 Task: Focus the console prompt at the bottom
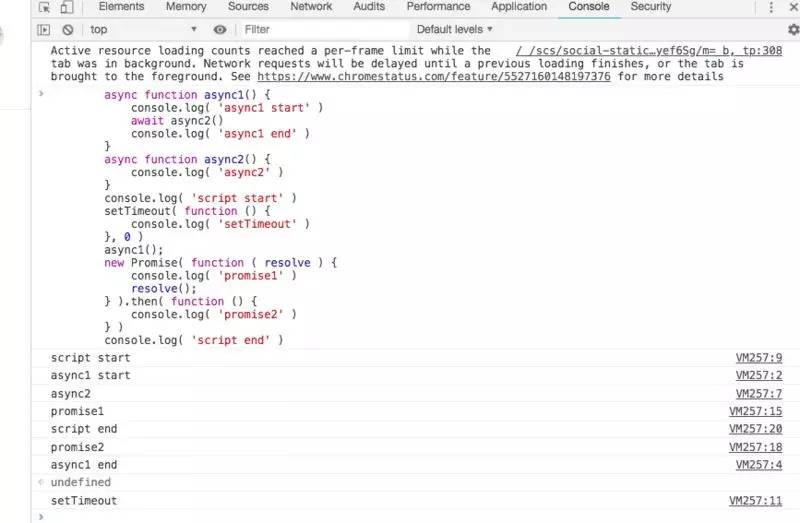coord(400,517)
